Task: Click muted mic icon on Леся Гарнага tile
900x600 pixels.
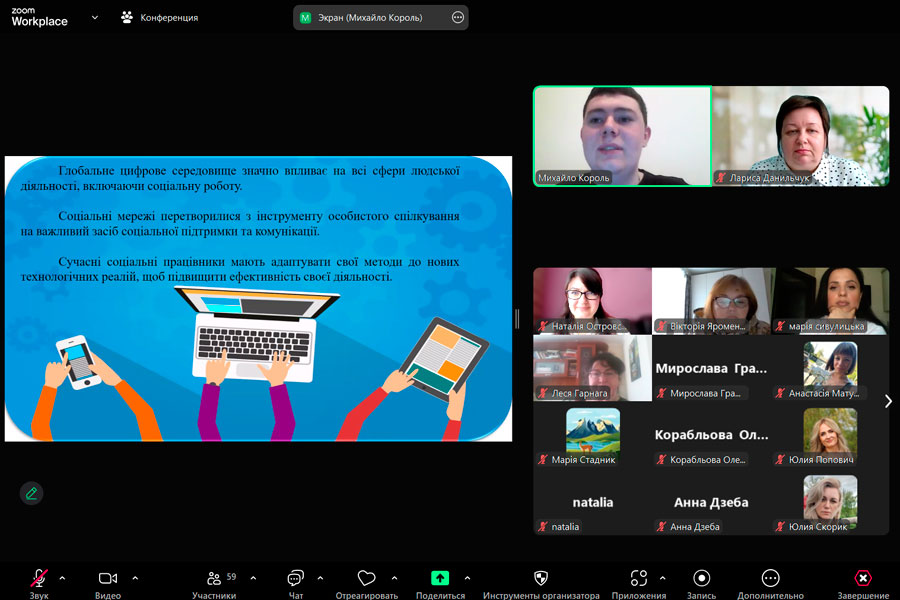Action: click(x=543, y=393)
